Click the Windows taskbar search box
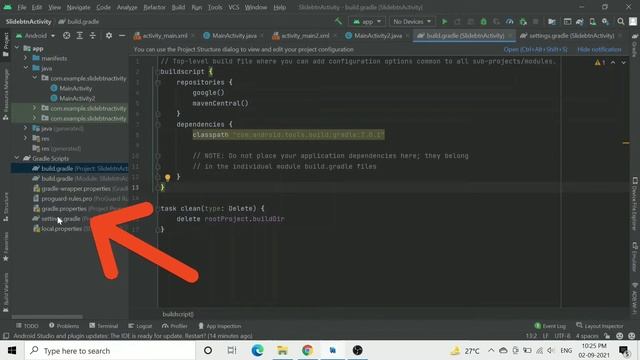 (x=110, y=350)
